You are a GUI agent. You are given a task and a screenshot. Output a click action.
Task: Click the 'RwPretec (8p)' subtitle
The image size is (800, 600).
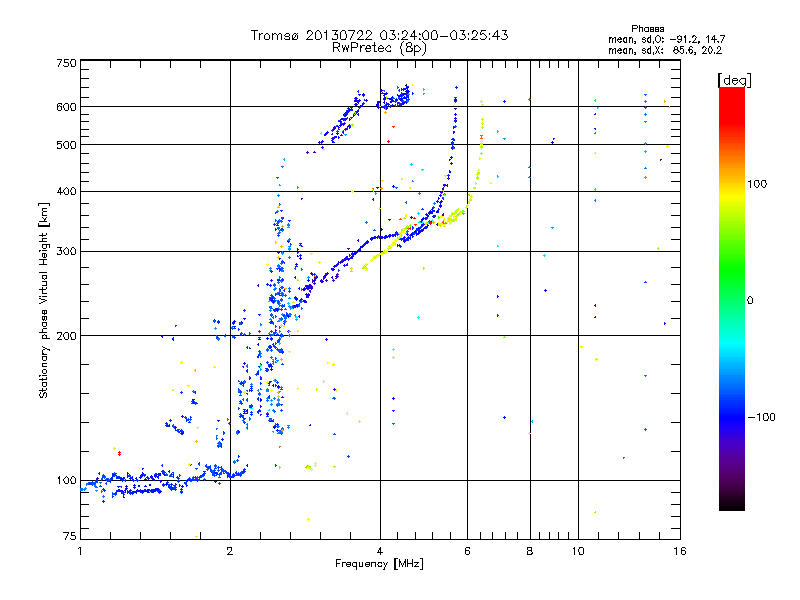[379, 48]
